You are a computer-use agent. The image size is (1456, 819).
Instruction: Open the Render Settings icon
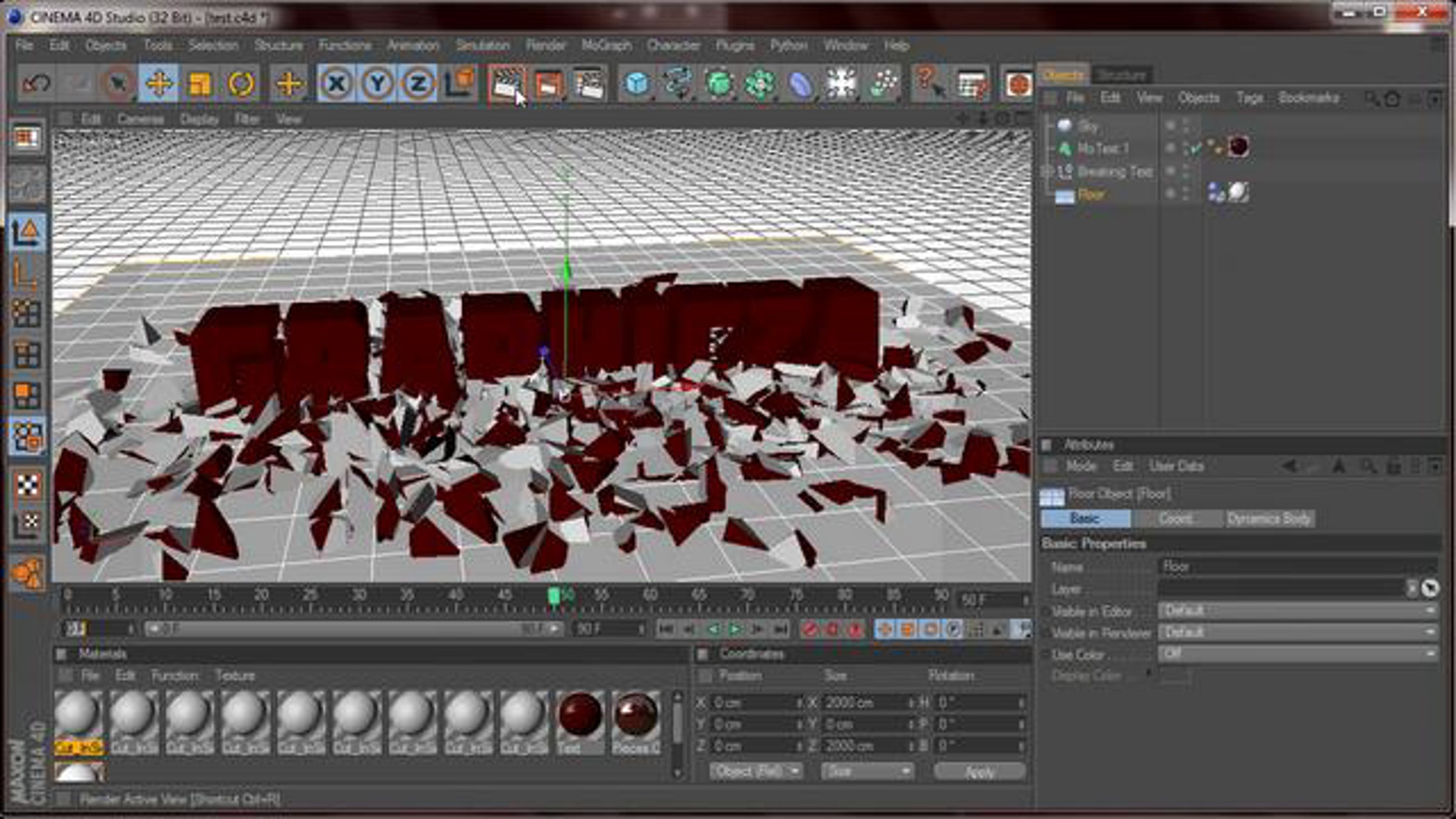point(588,83)
